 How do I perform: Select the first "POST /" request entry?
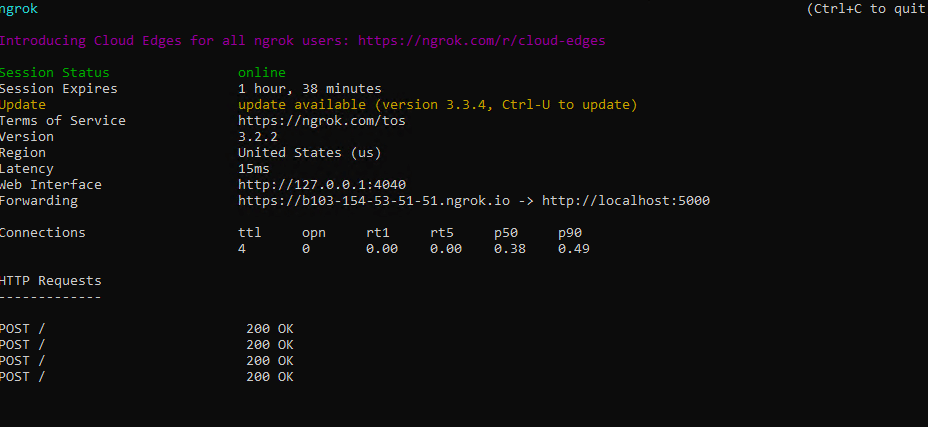point(22,329)
